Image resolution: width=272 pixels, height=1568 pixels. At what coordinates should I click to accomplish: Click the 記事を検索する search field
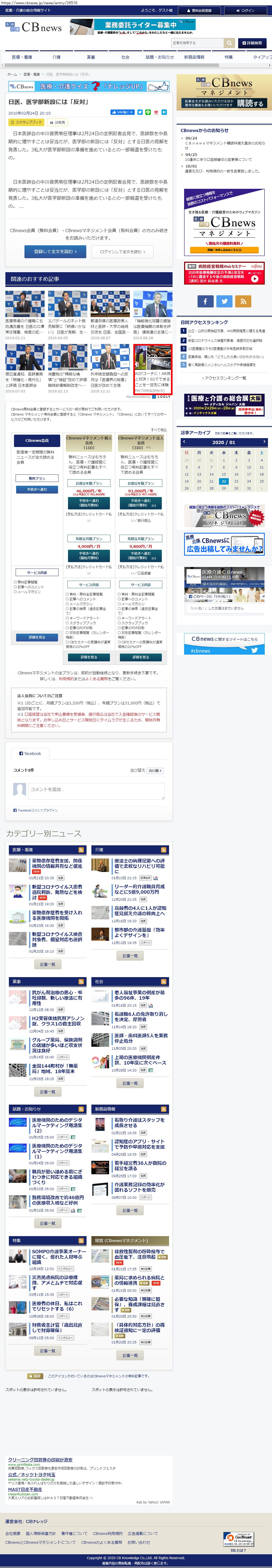[x=197, y=43]
